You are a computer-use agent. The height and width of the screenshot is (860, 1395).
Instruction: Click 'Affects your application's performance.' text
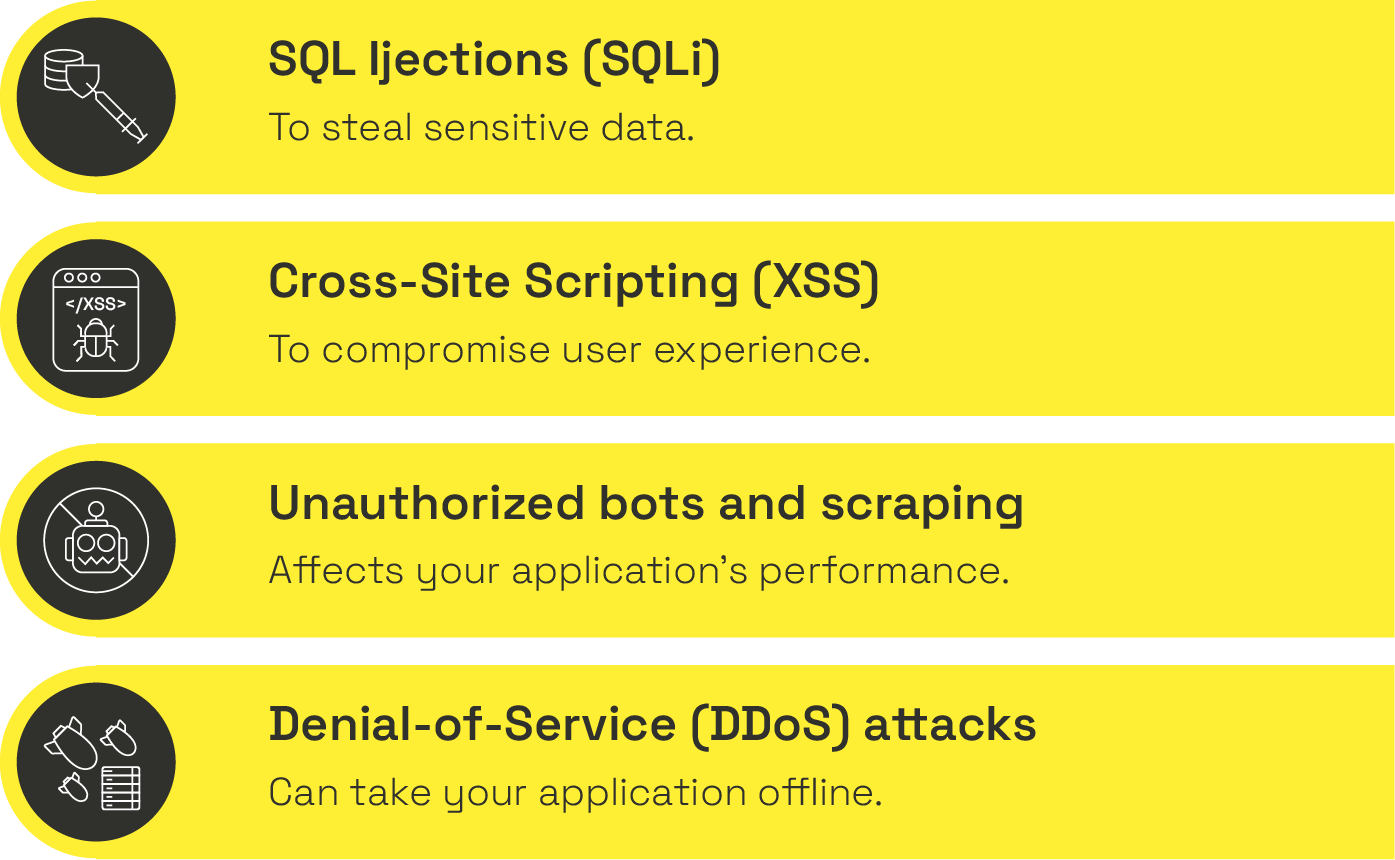(639, 572)
